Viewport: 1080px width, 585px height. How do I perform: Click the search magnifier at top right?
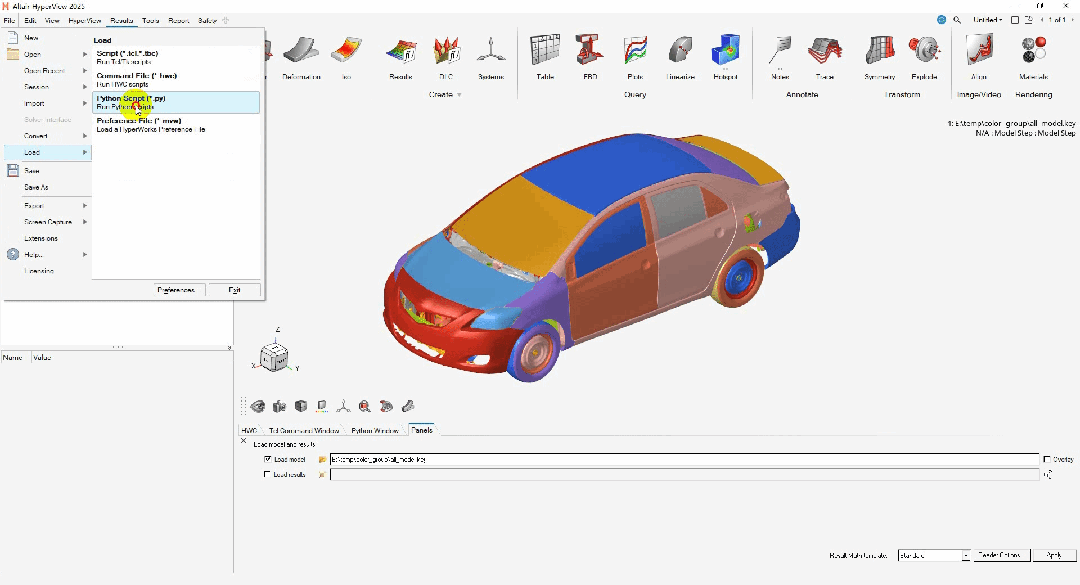[957, 20]
